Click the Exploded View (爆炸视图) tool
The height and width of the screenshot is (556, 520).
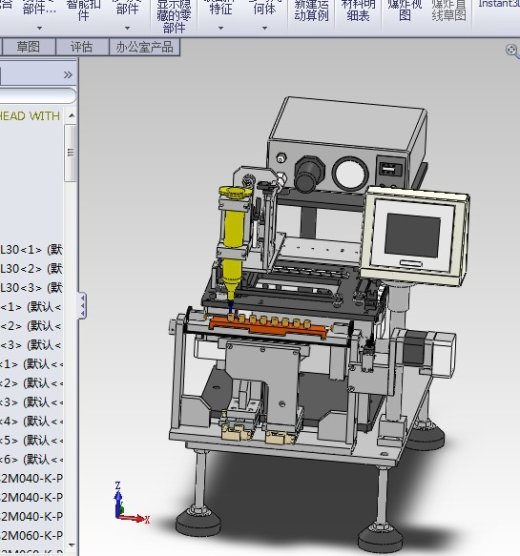click(405, 10)
